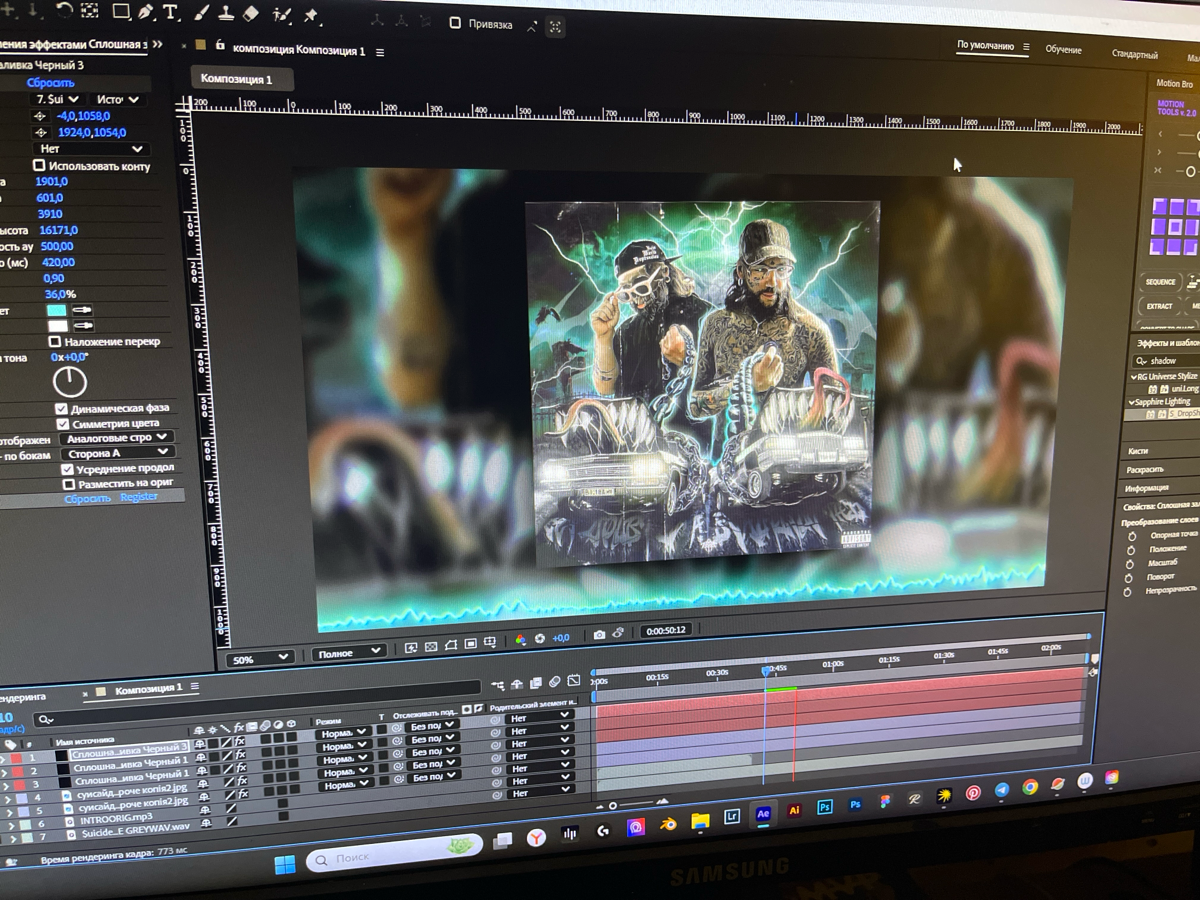
Task: Open the Информация panel header
Action: coord(1146,488)
